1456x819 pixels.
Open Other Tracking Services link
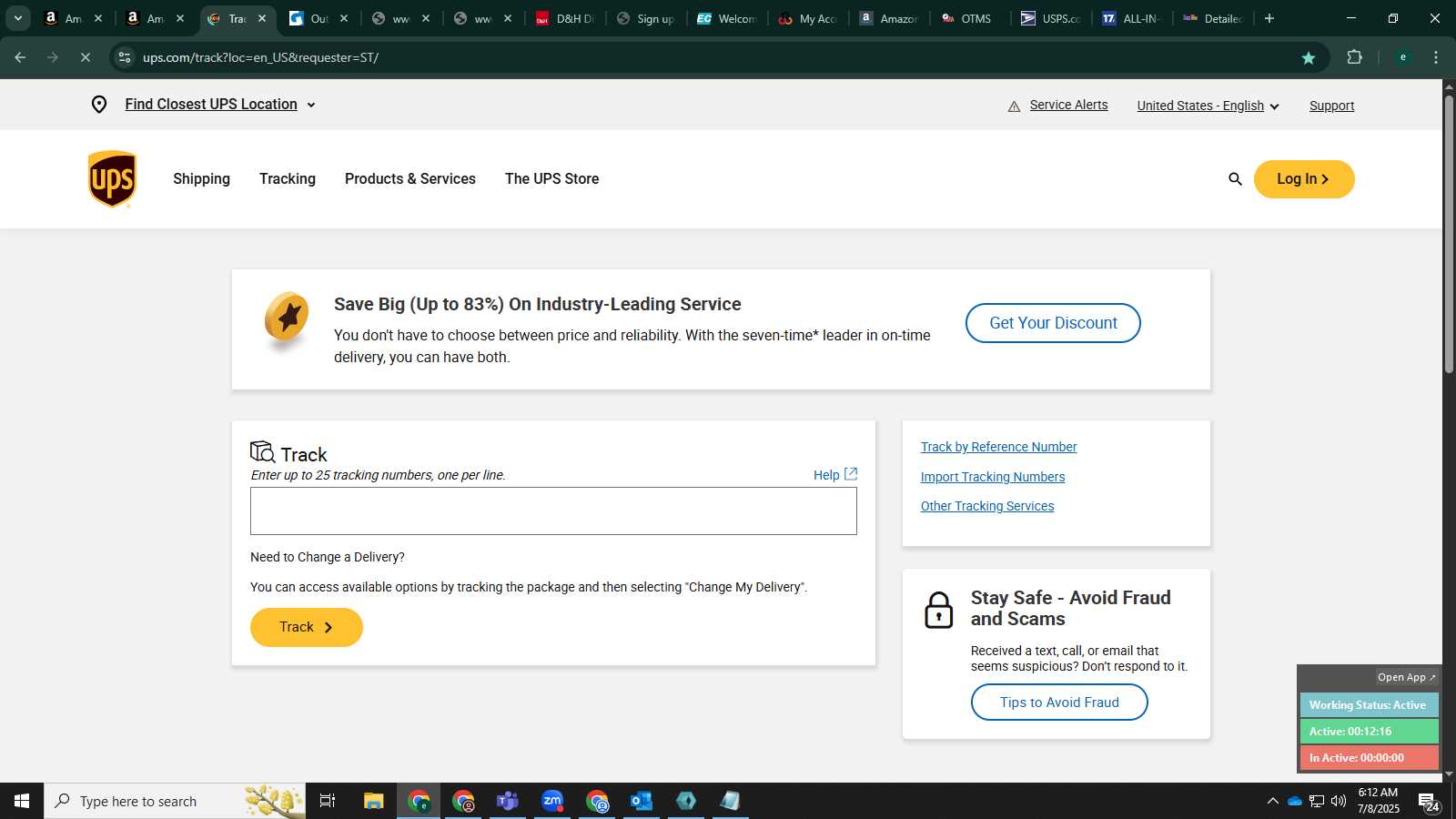[986, 506]
